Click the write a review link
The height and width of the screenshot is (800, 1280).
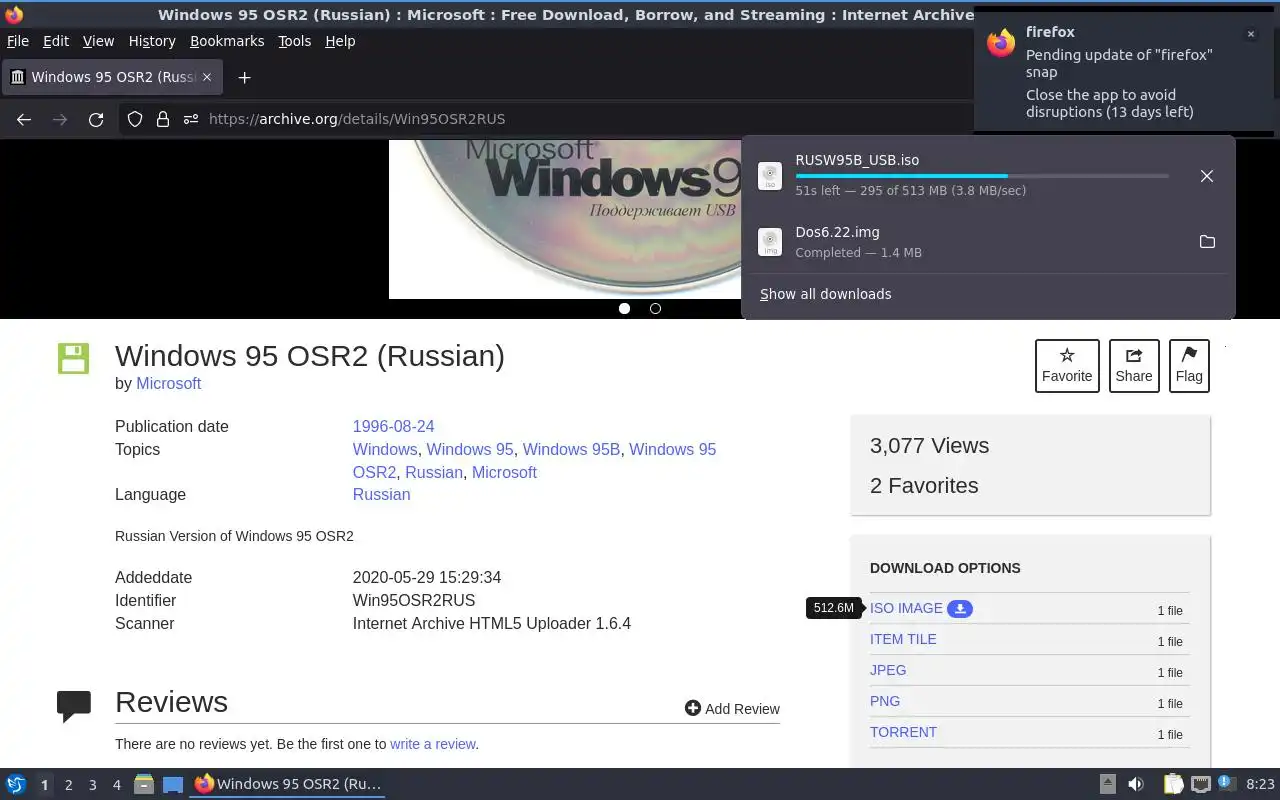click(x=433, y=744)
